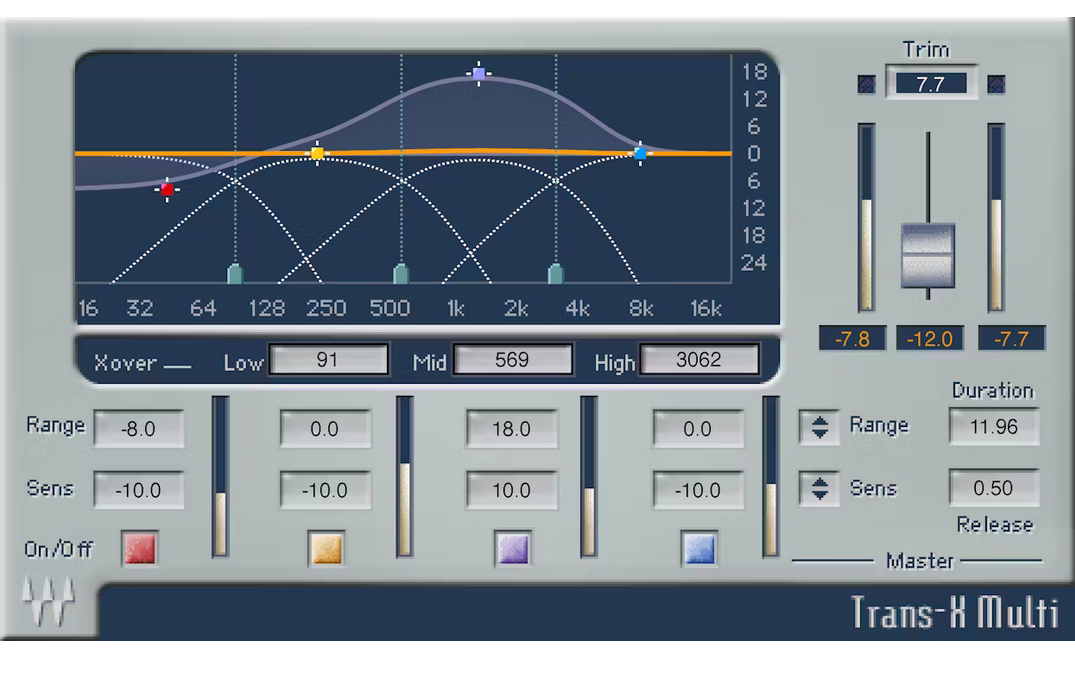Toggle the orange low-mid band On/Off button

[326, 548]
